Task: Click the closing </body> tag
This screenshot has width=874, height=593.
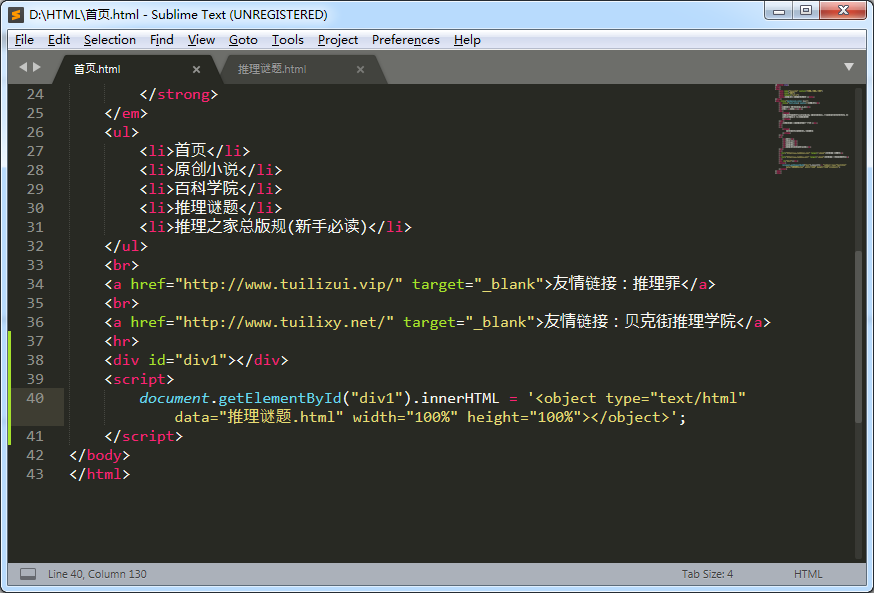Action: pos(100,455)
